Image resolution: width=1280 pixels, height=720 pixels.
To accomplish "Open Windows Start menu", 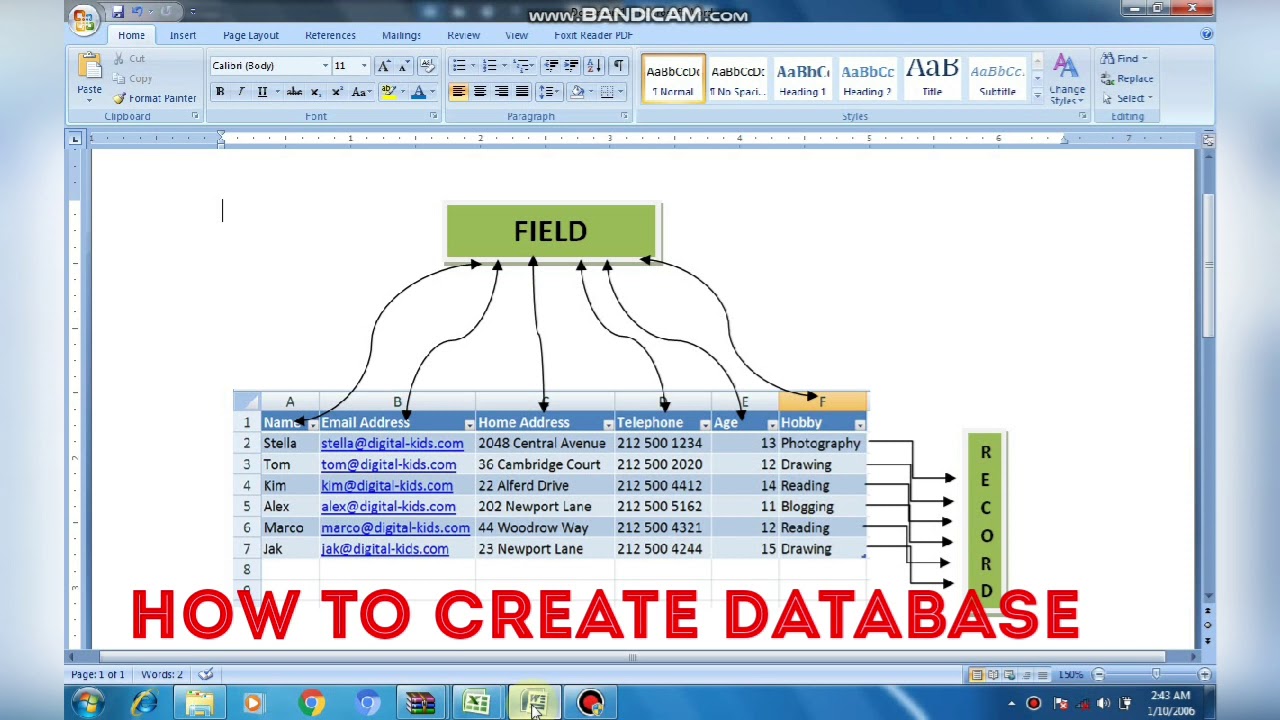I will tap(88, 703).
